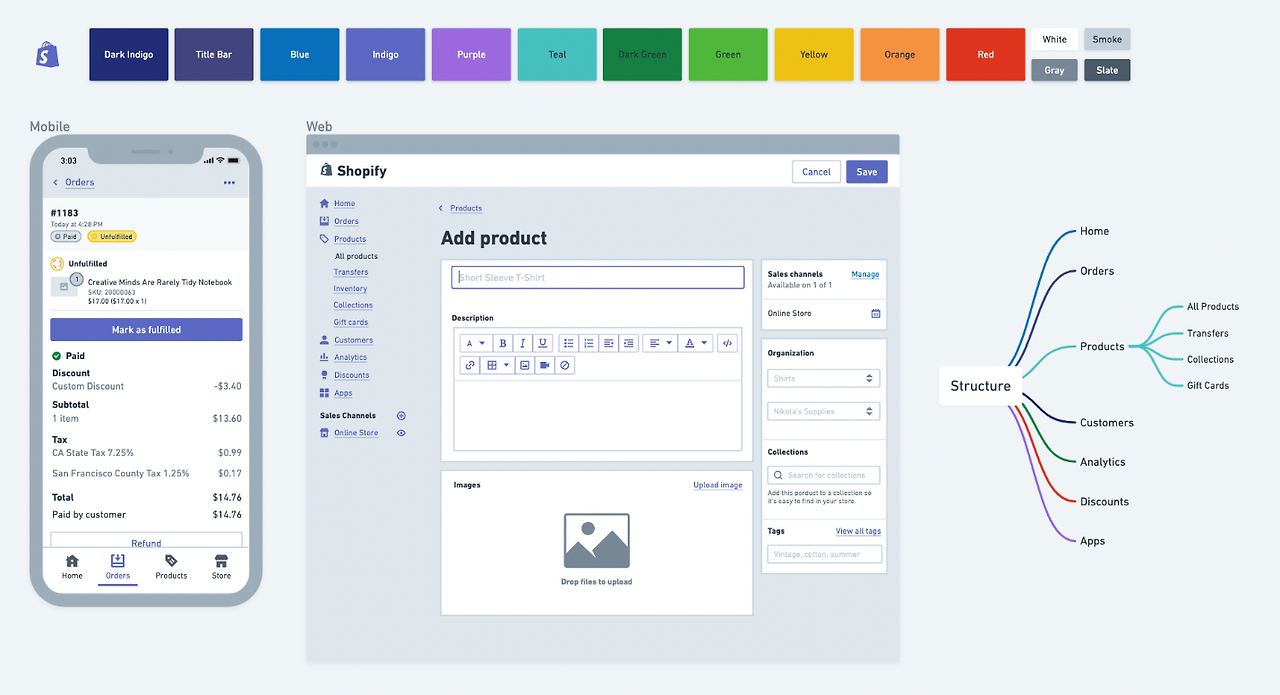Click the Shopify bag logo in web header
The width and height of the screenshot is (1280, 695).
click(326, 170)
